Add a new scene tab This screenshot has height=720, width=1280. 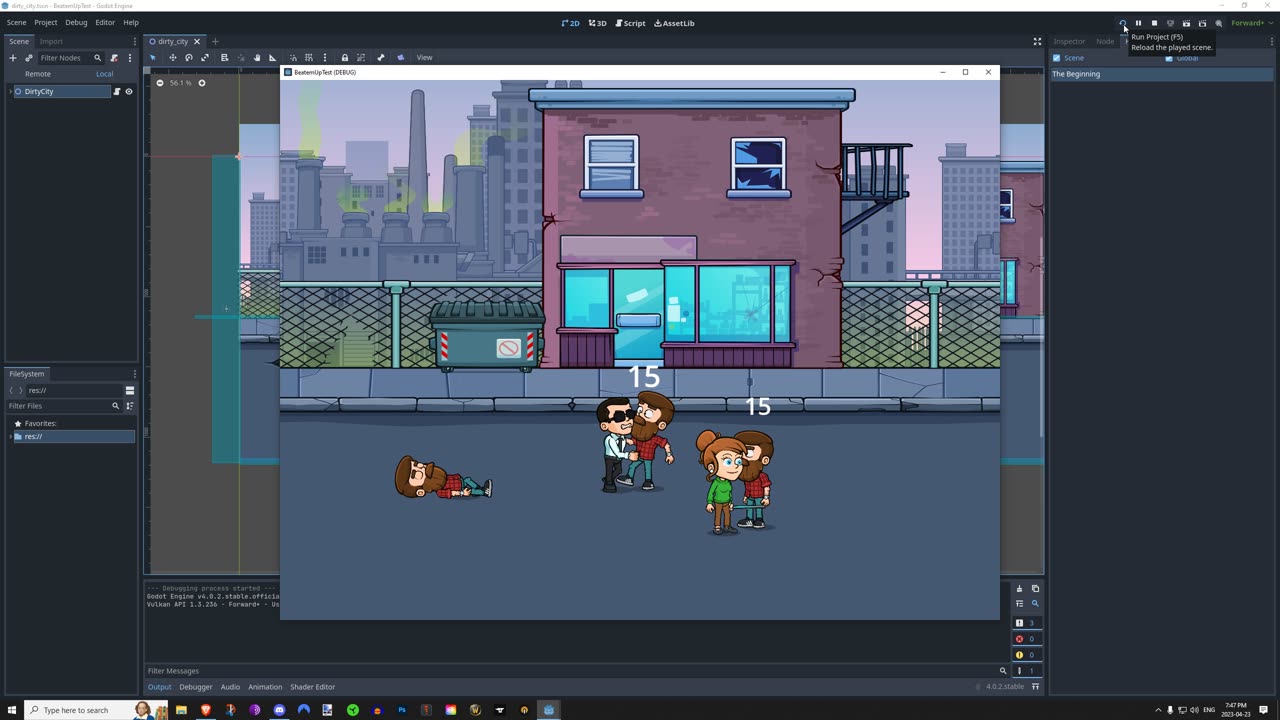point(215,41)
